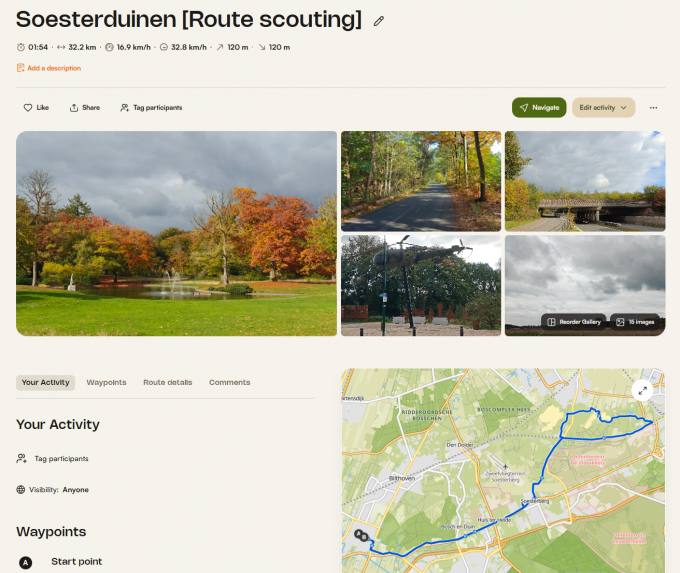This screenshot has width=680, height=573.
Task: Tag participants under Your Activity
Action: point(61,458)
